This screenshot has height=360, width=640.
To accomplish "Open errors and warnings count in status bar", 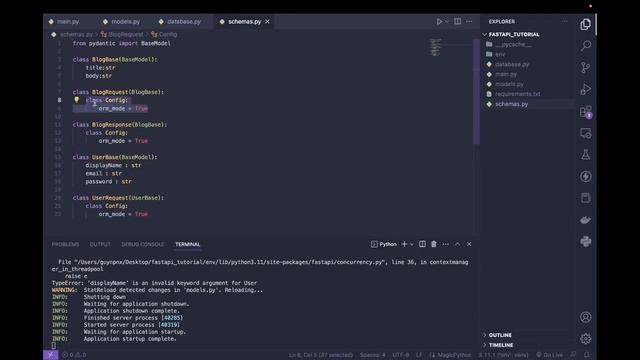I will click(x=74, y=355).
